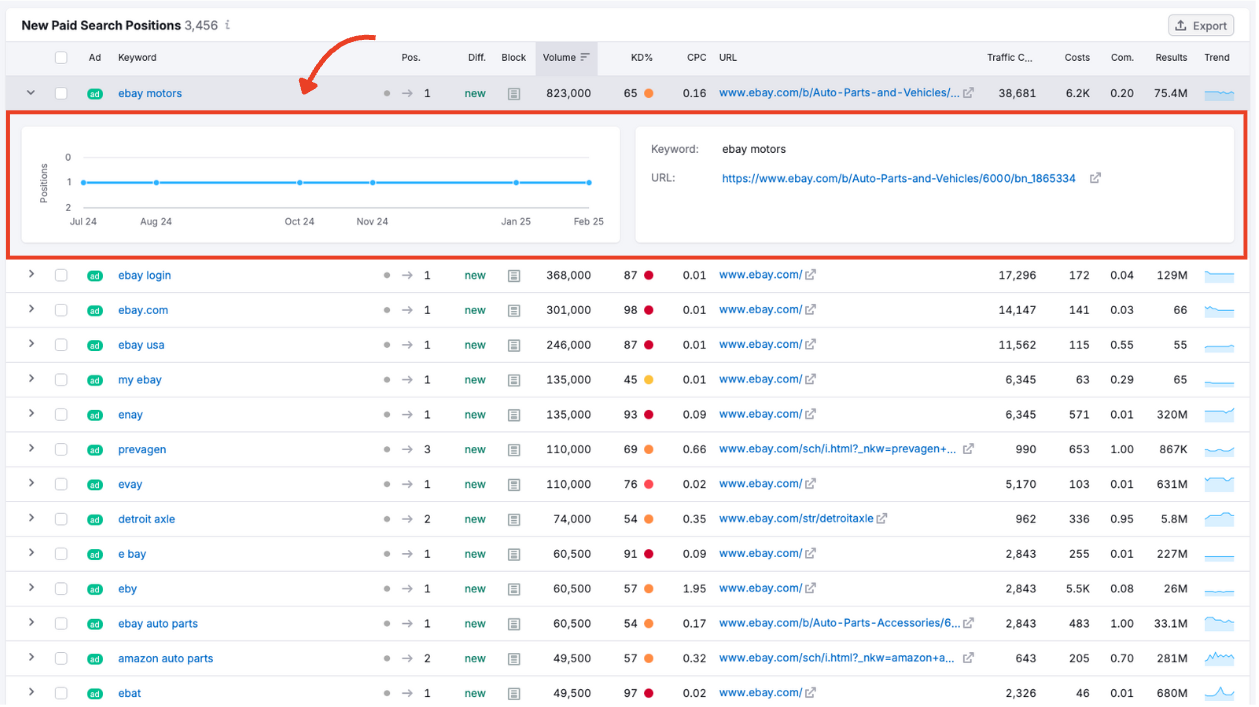Sort by the KD% column header

[x=641, y=58]
